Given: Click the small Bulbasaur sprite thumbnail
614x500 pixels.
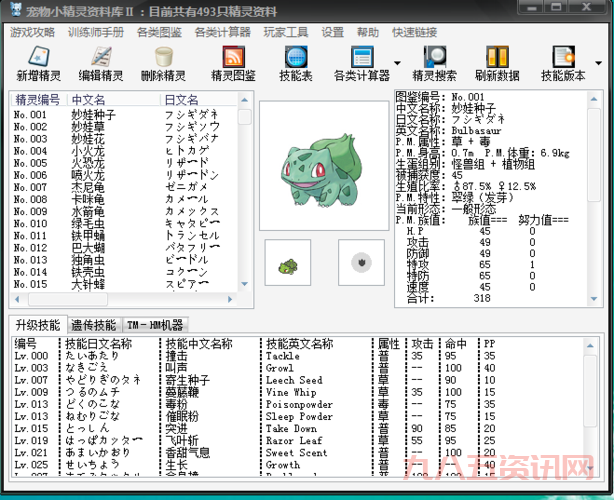Looking at the screenshot, I should [x=288, y=261].
